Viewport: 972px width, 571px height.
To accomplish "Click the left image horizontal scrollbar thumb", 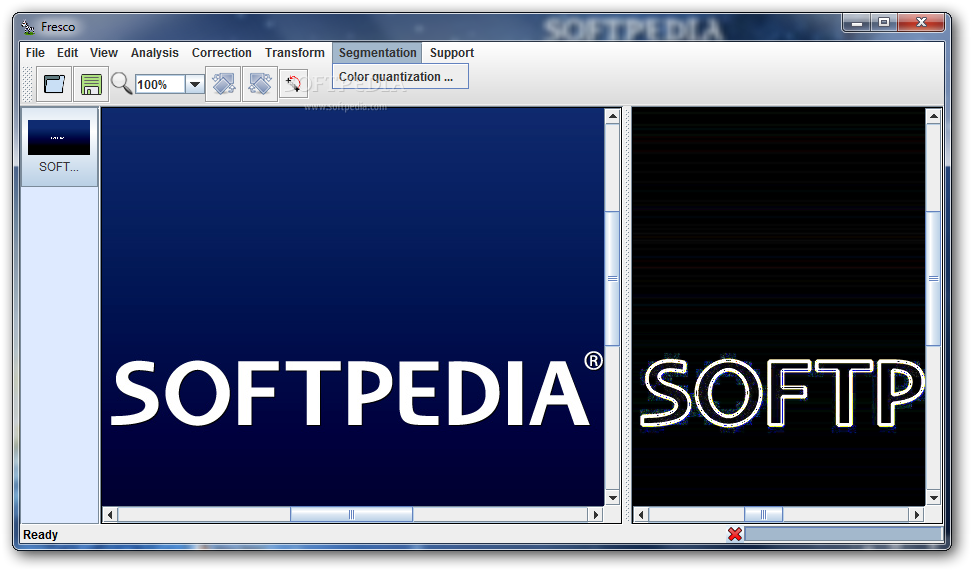I will click(351, 515).
